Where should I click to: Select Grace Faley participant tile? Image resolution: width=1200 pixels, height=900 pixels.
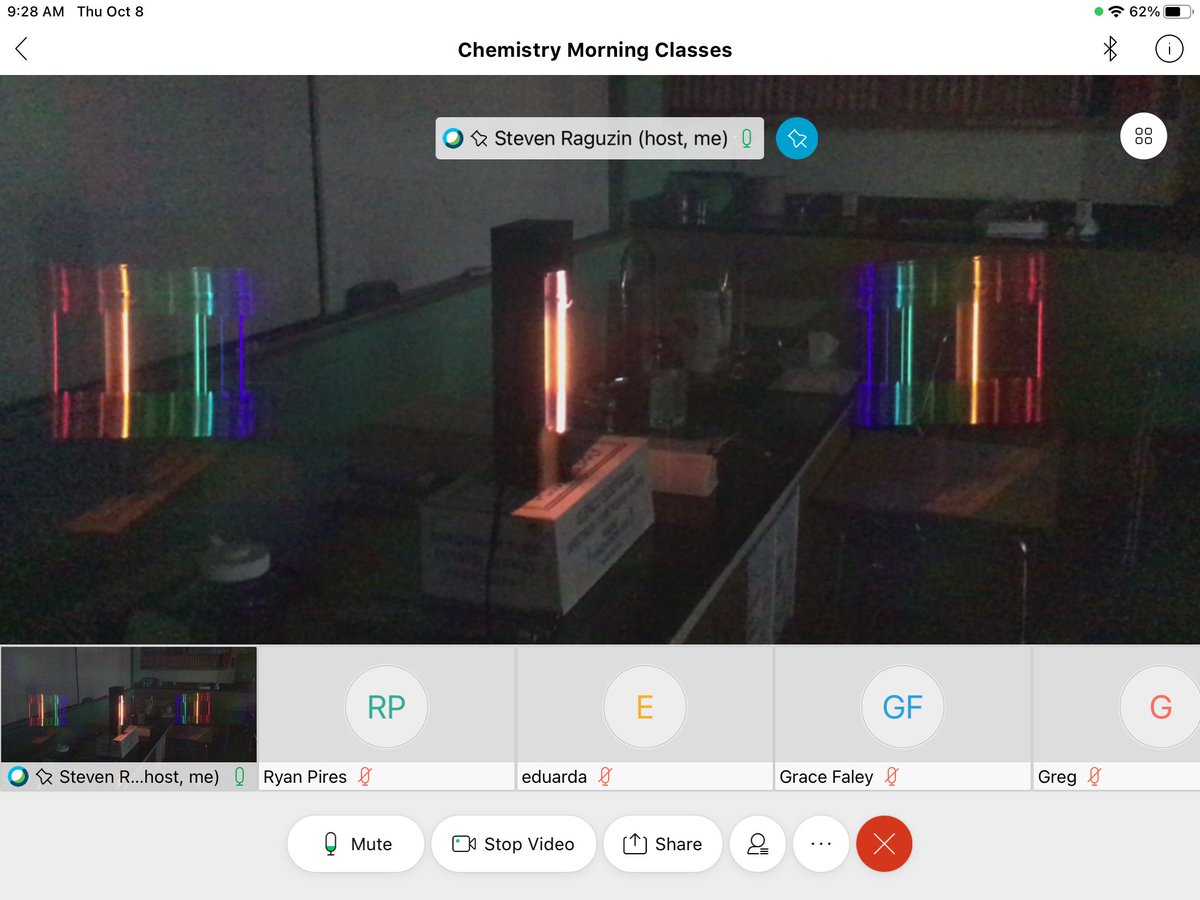[x=903, y=718]
